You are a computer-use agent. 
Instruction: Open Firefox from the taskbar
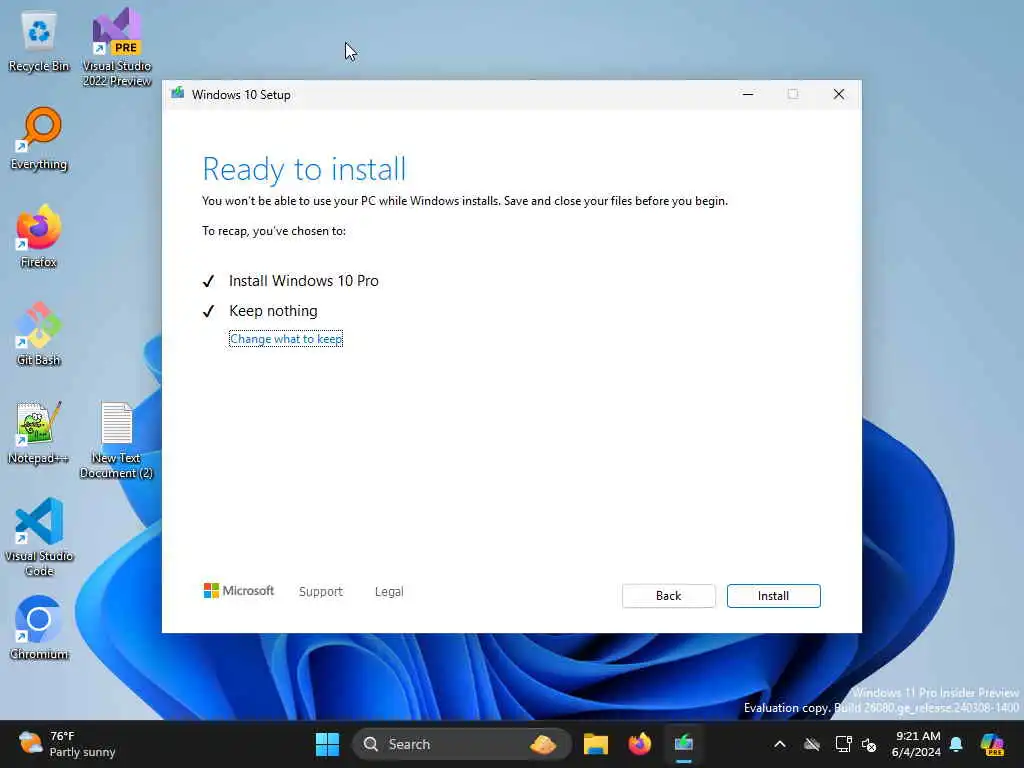coord(639,744)
